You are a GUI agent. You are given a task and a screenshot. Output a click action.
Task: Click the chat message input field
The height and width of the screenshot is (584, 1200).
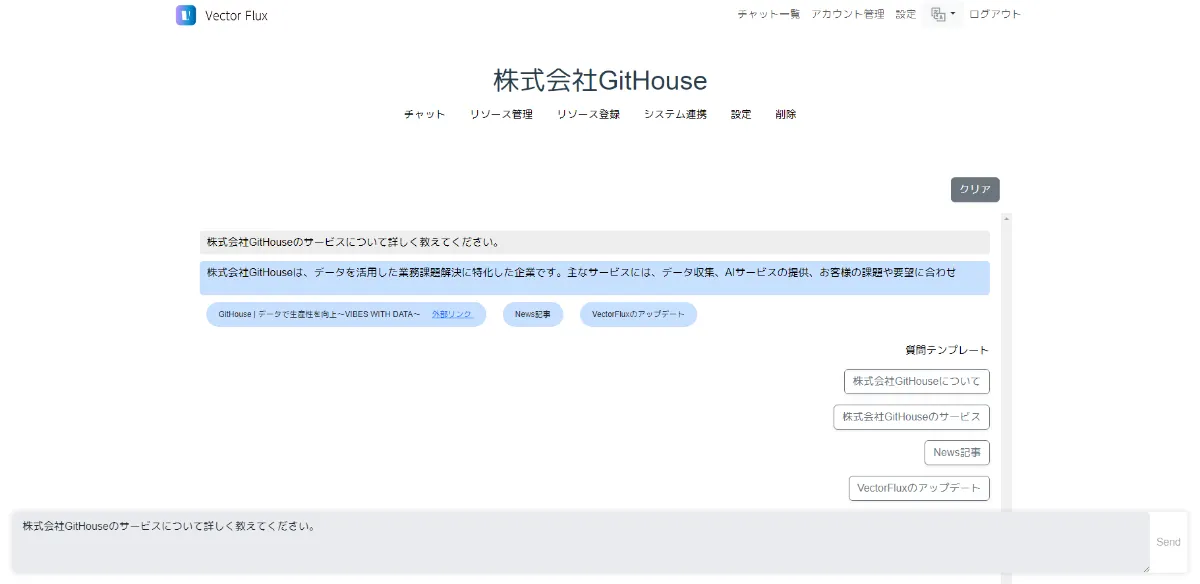point(580,542)
